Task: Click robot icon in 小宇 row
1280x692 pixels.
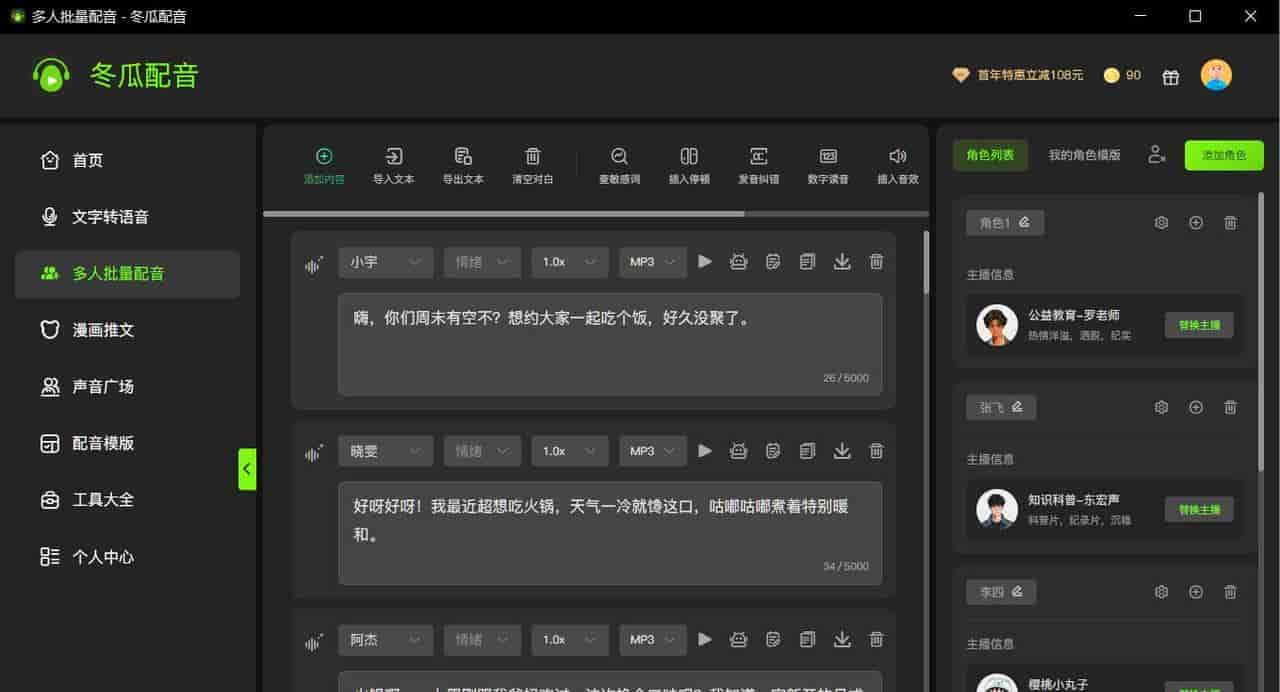Action: [x=739, y=261]
